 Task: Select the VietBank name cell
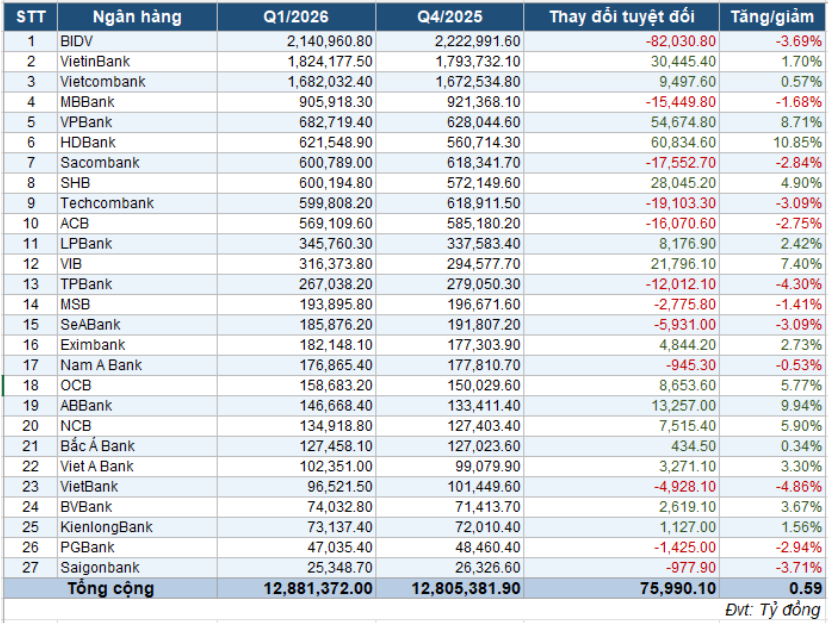pyautogui.click(x=137, y=486)
